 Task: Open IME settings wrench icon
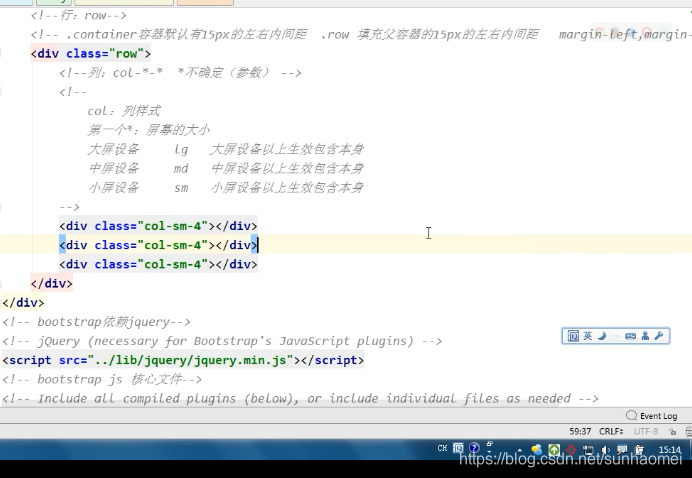pos(659,336)
